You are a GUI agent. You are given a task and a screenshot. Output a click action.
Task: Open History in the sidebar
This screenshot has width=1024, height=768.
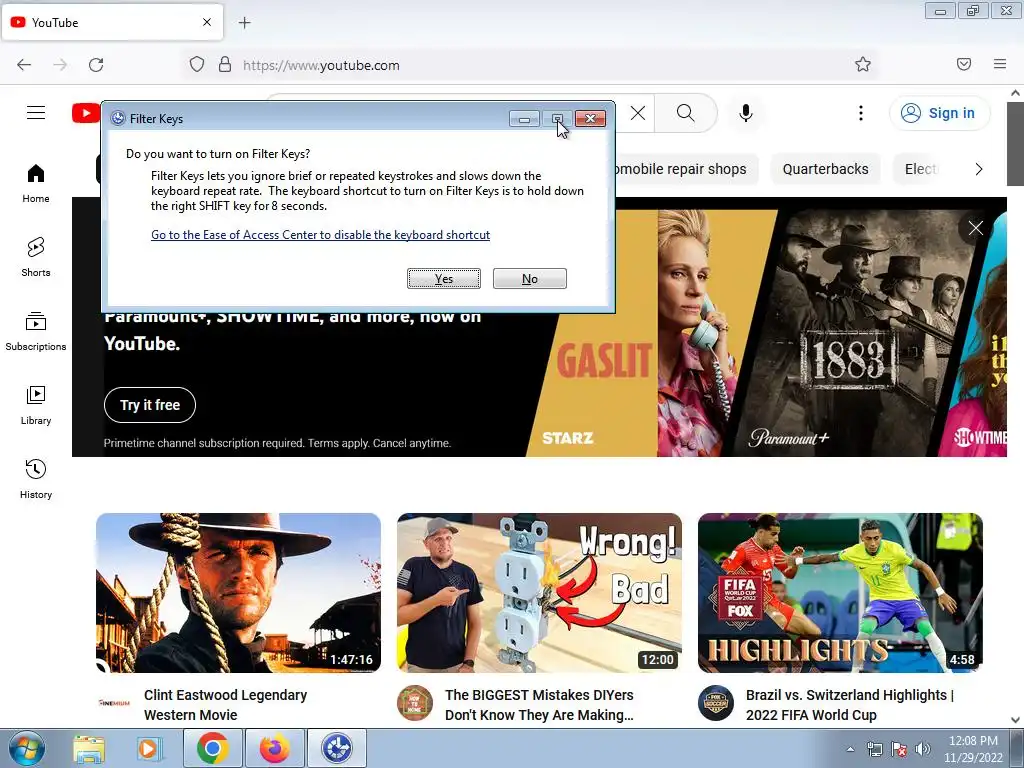(x=36, y=479)
